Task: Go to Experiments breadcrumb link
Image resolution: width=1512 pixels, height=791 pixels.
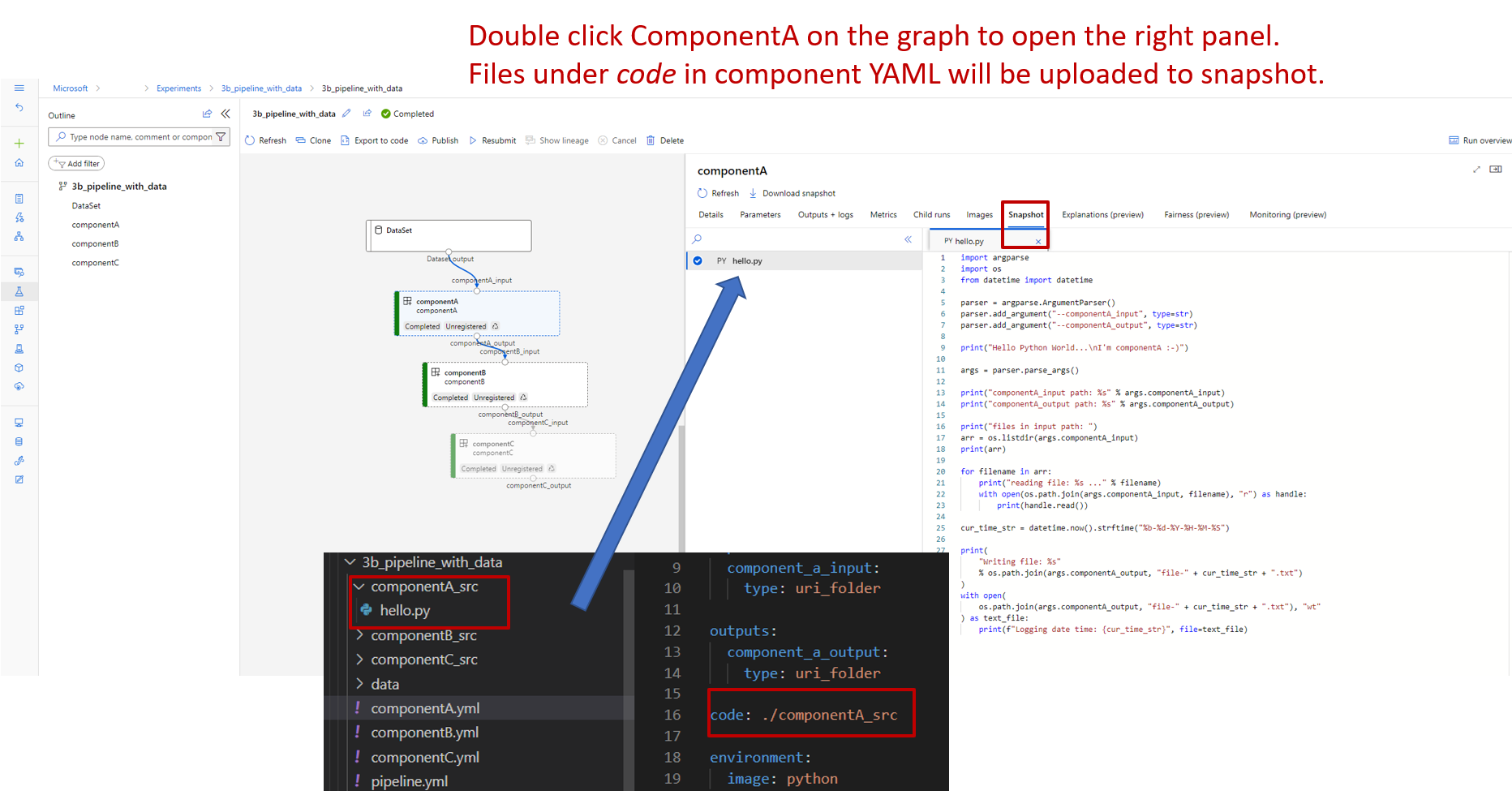Action: pyautogui.click(x=178, y=88)
